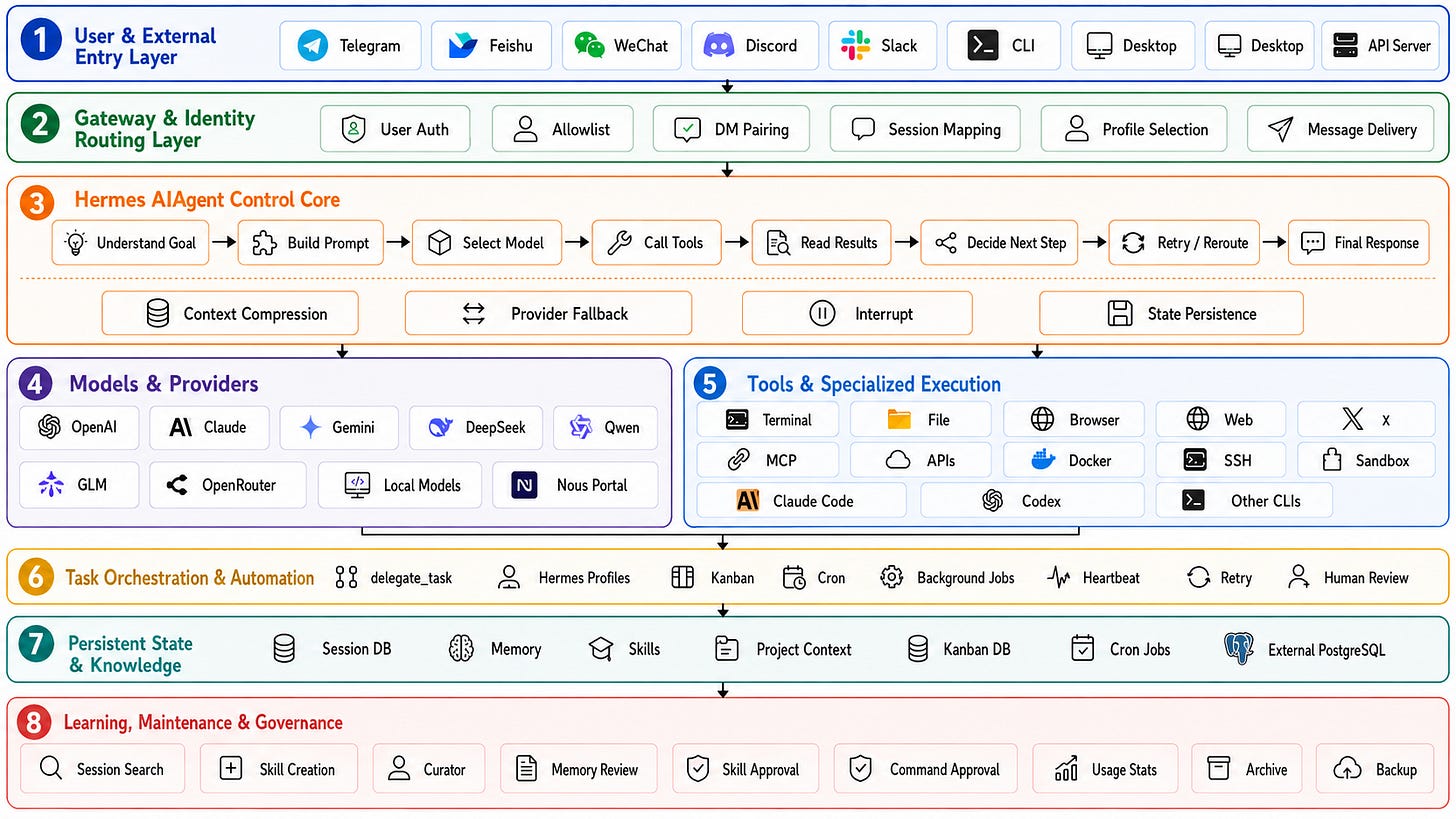
Task: Select the Memory brain icon
Action: click(x=461, y=649)
